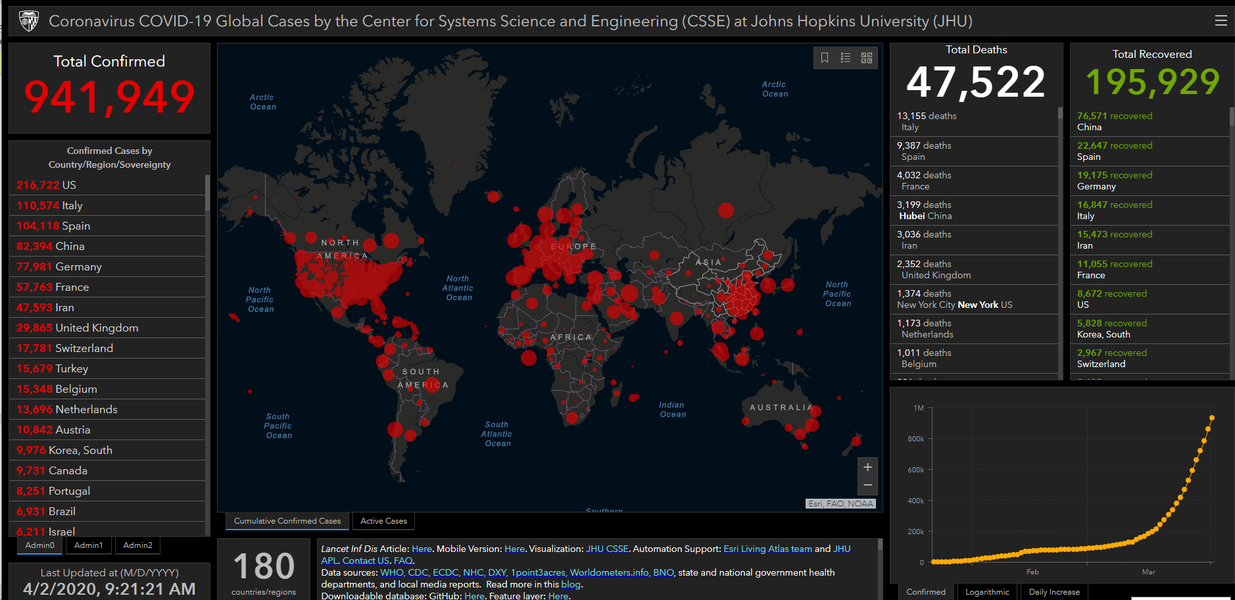Screen dimensions: 1235x600
Task: Switch to the Cumulative Confirmed Cases tab
Action: (288, 521)
